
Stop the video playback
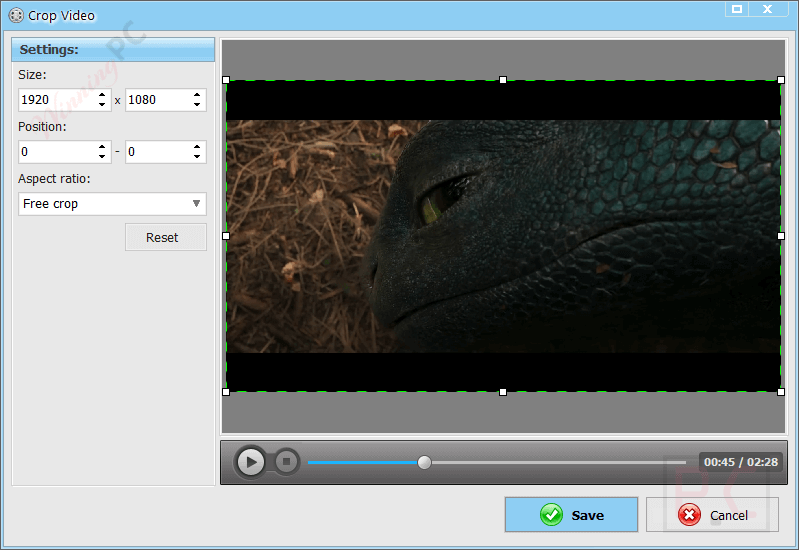[286, 462]
